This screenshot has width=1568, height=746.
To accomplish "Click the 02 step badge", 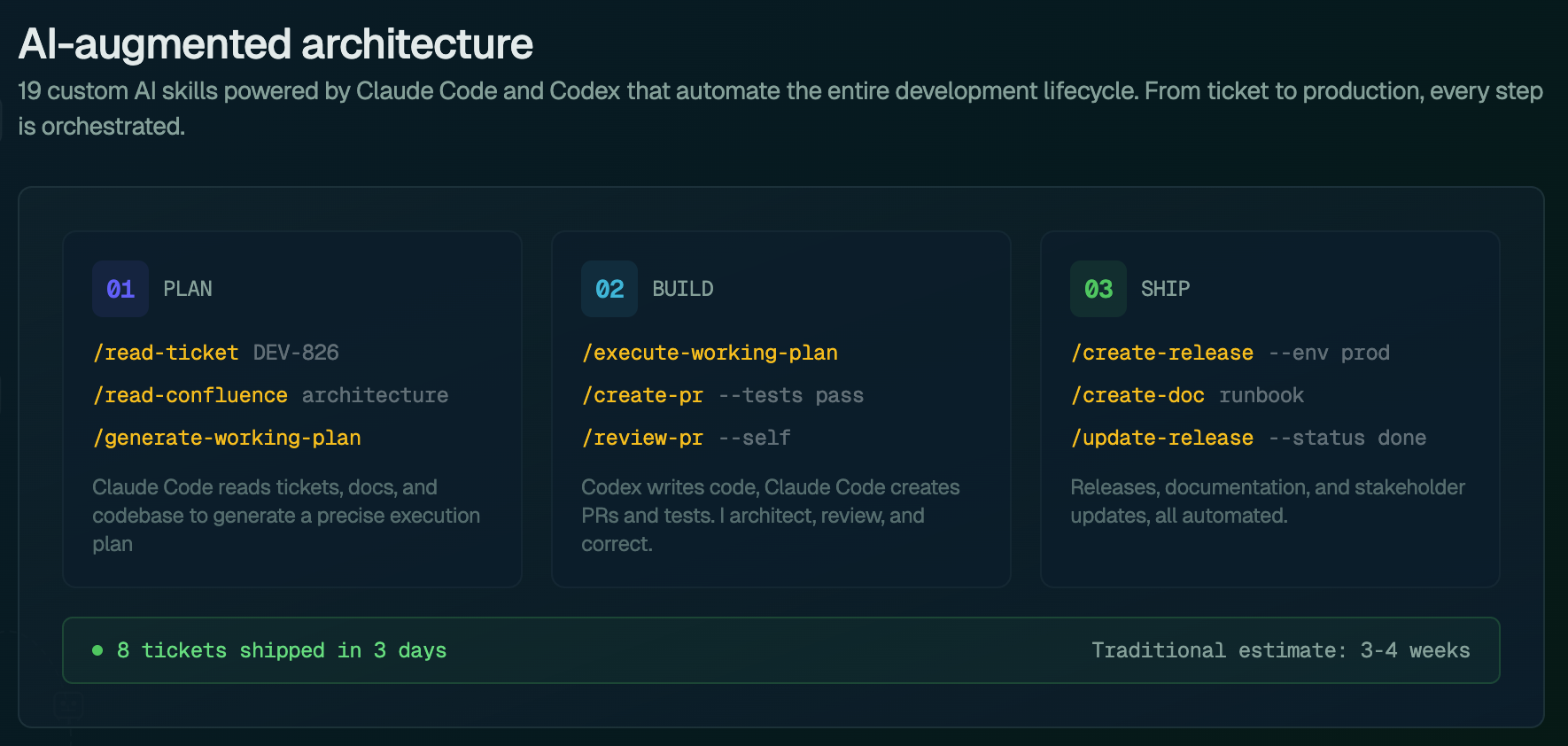I will pyautogui.click(x=609, y=289).
